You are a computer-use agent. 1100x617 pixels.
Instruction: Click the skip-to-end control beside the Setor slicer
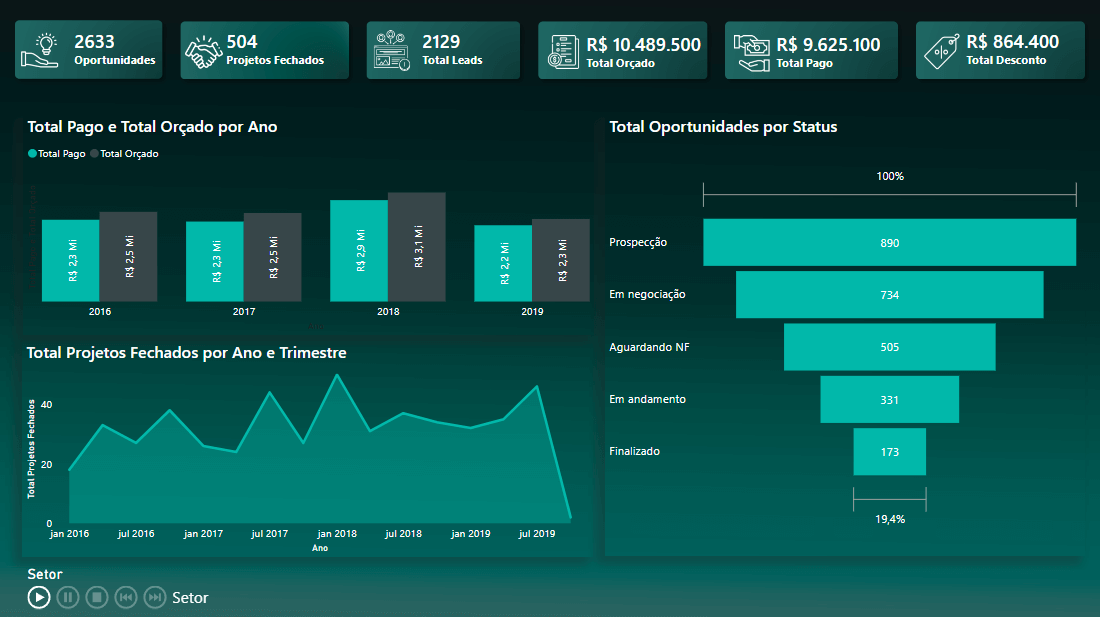click(x=154, y=597)
